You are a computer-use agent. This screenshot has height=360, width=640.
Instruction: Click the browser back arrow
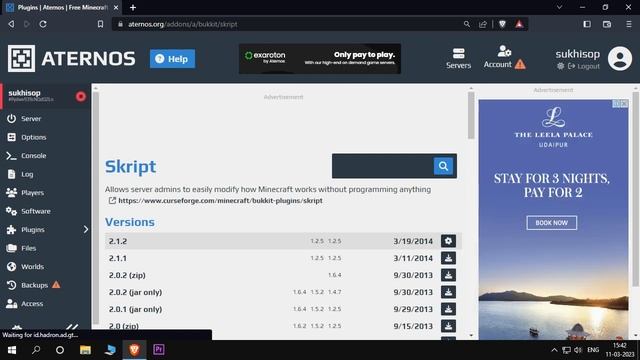point(11,24)
